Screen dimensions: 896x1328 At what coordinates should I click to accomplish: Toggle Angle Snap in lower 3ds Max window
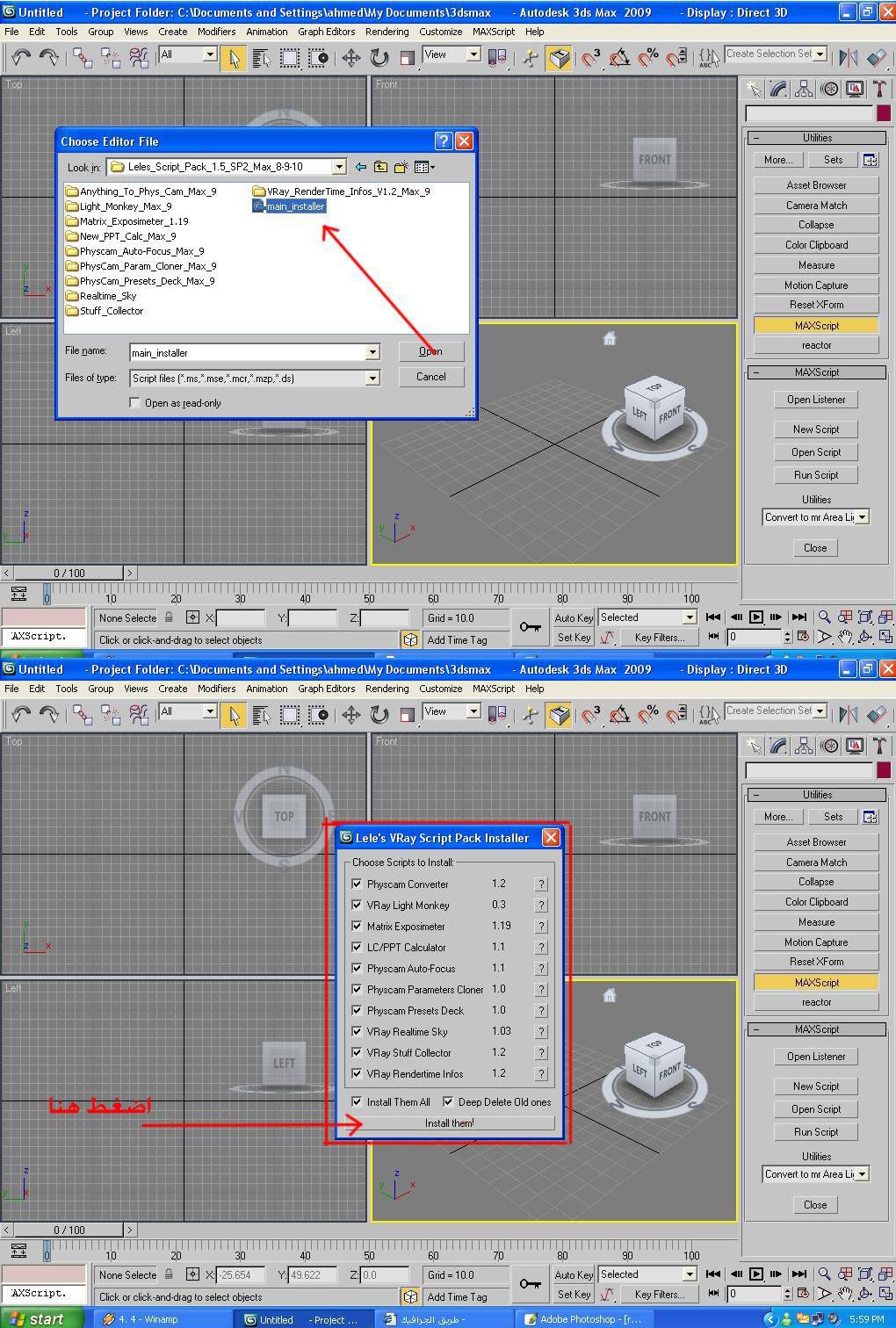point(620,715)
